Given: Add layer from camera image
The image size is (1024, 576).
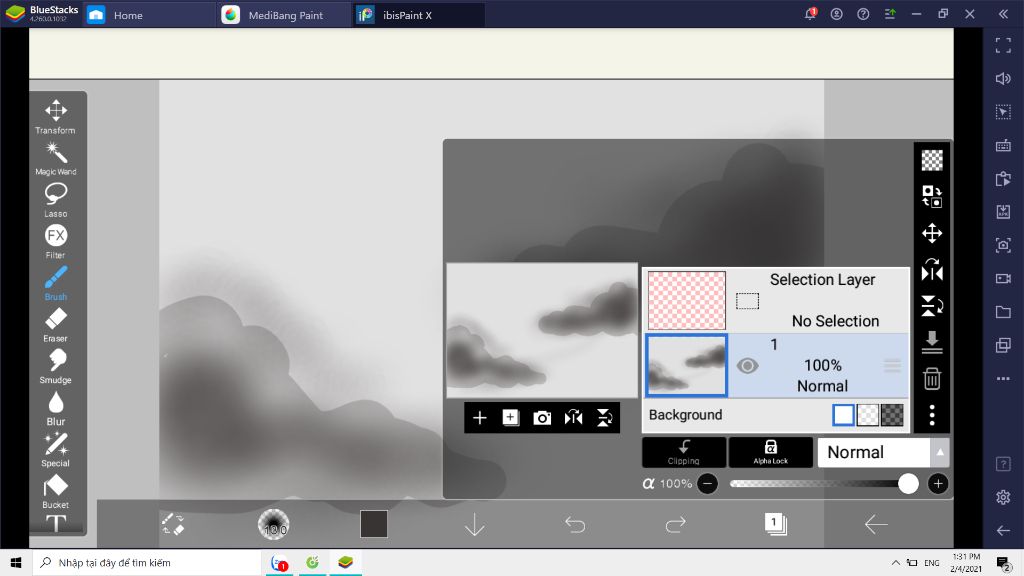Looking at the screenshot, I should (542, 418).
